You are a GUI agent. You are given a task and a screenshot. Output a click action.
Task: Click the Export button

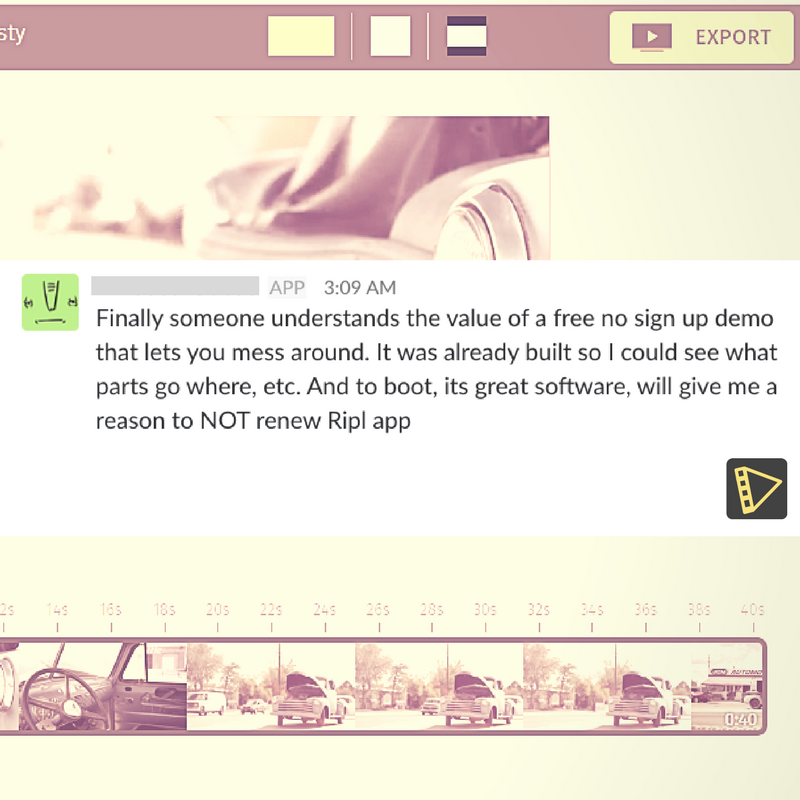[x=702, y=37]
